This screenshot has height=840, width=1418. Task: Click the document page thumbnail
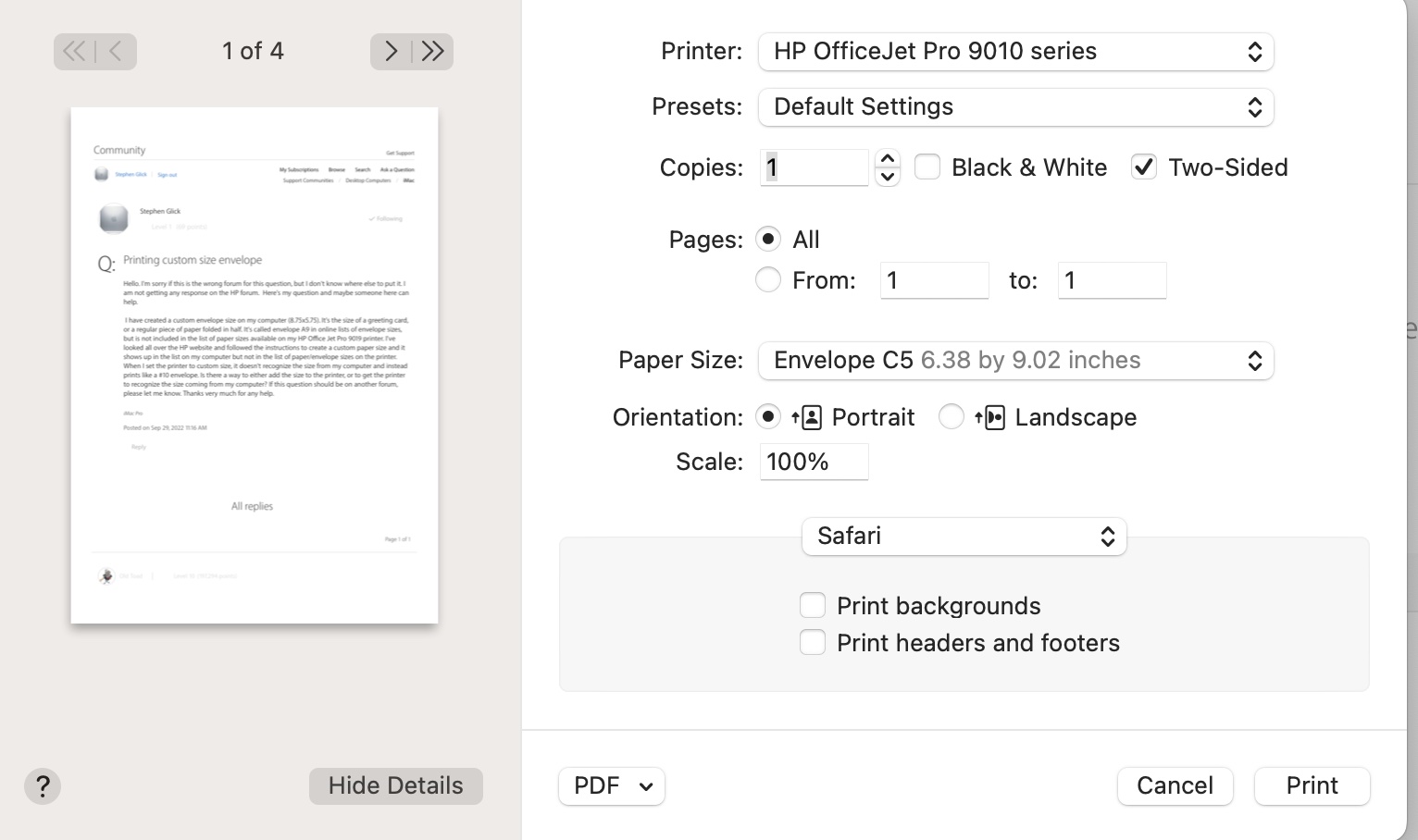[x=254, y=364]
